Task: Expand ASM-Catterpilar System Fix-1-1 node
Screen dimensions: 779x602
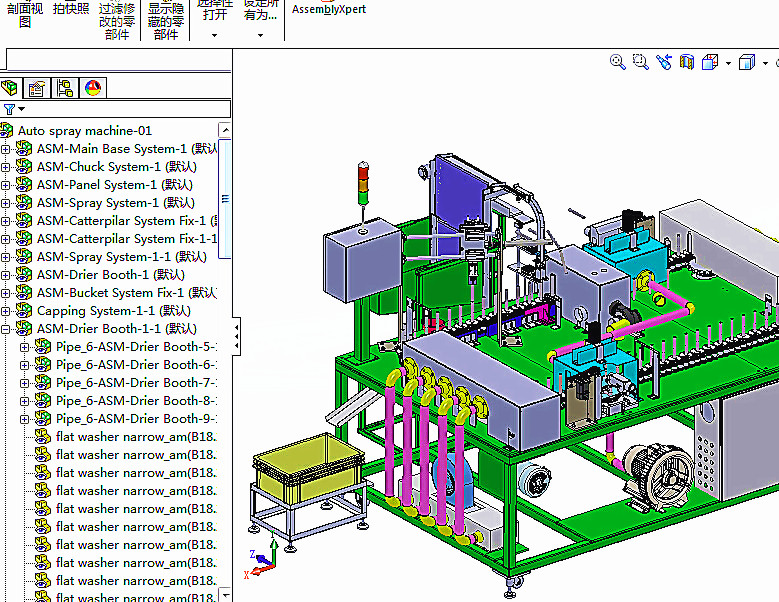Action: click(5, 239)
